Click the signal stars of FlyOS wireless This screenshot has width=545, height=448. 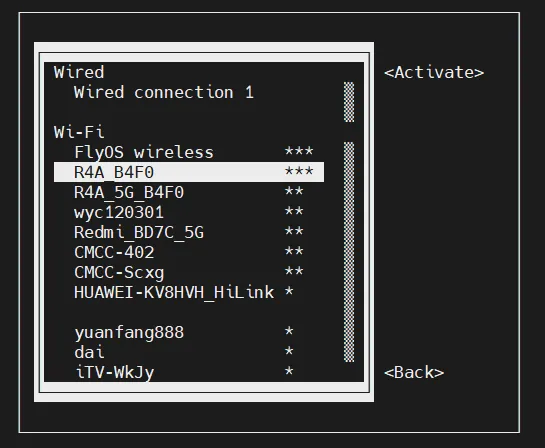pos(299,151)
